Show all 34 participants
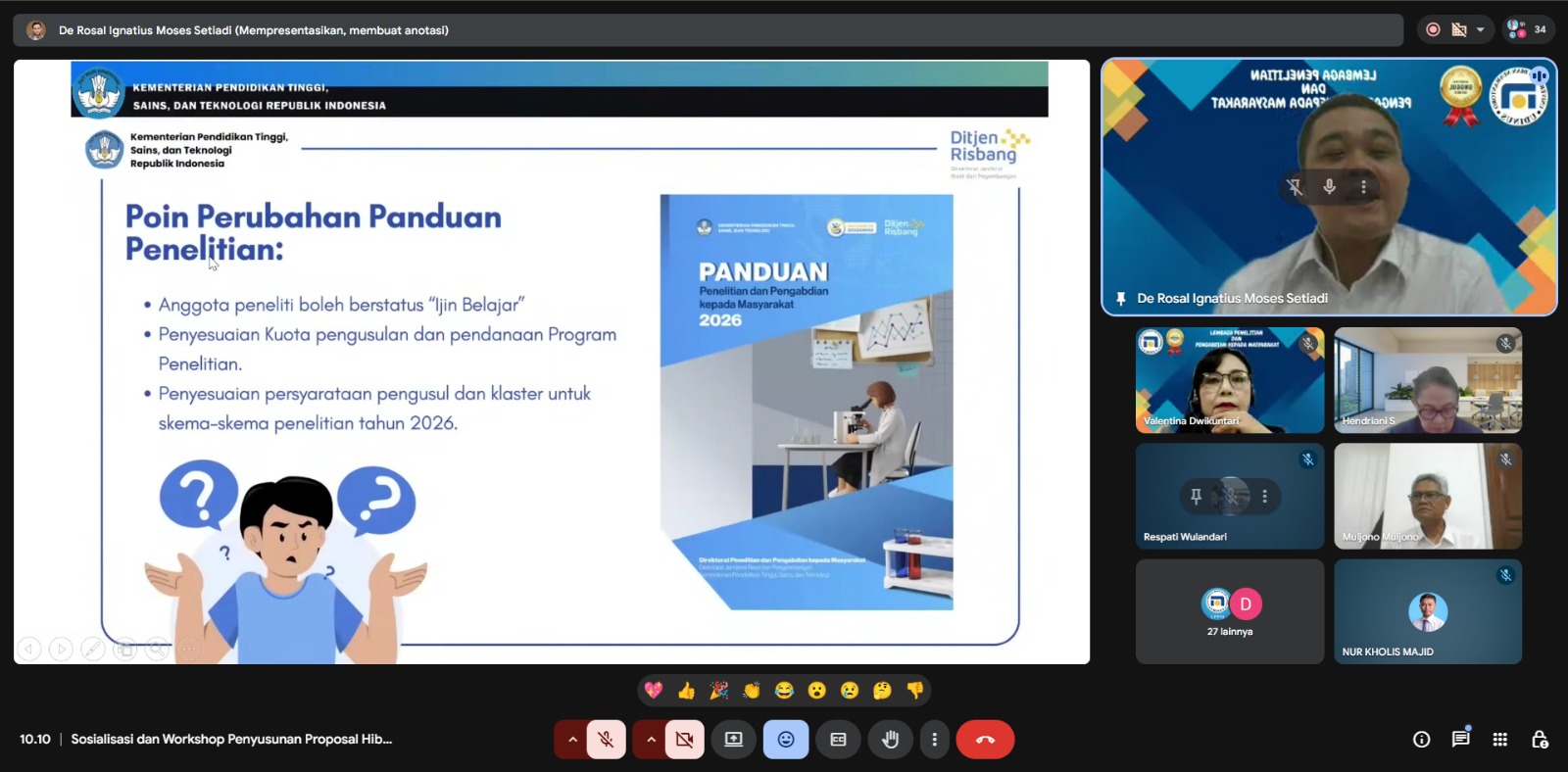This screenshot has width=1568, height=772. tap(1527, 29)
